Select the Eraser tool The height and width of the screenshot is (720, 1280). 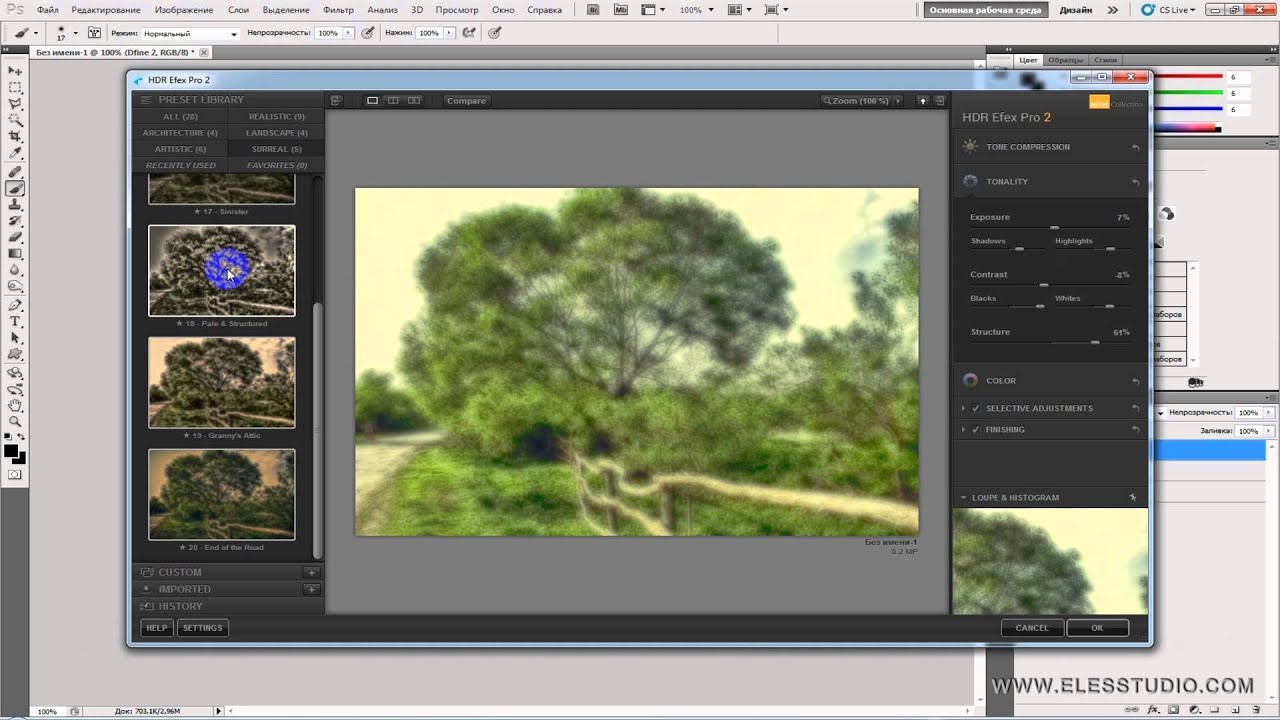click(x=15, y=237)
